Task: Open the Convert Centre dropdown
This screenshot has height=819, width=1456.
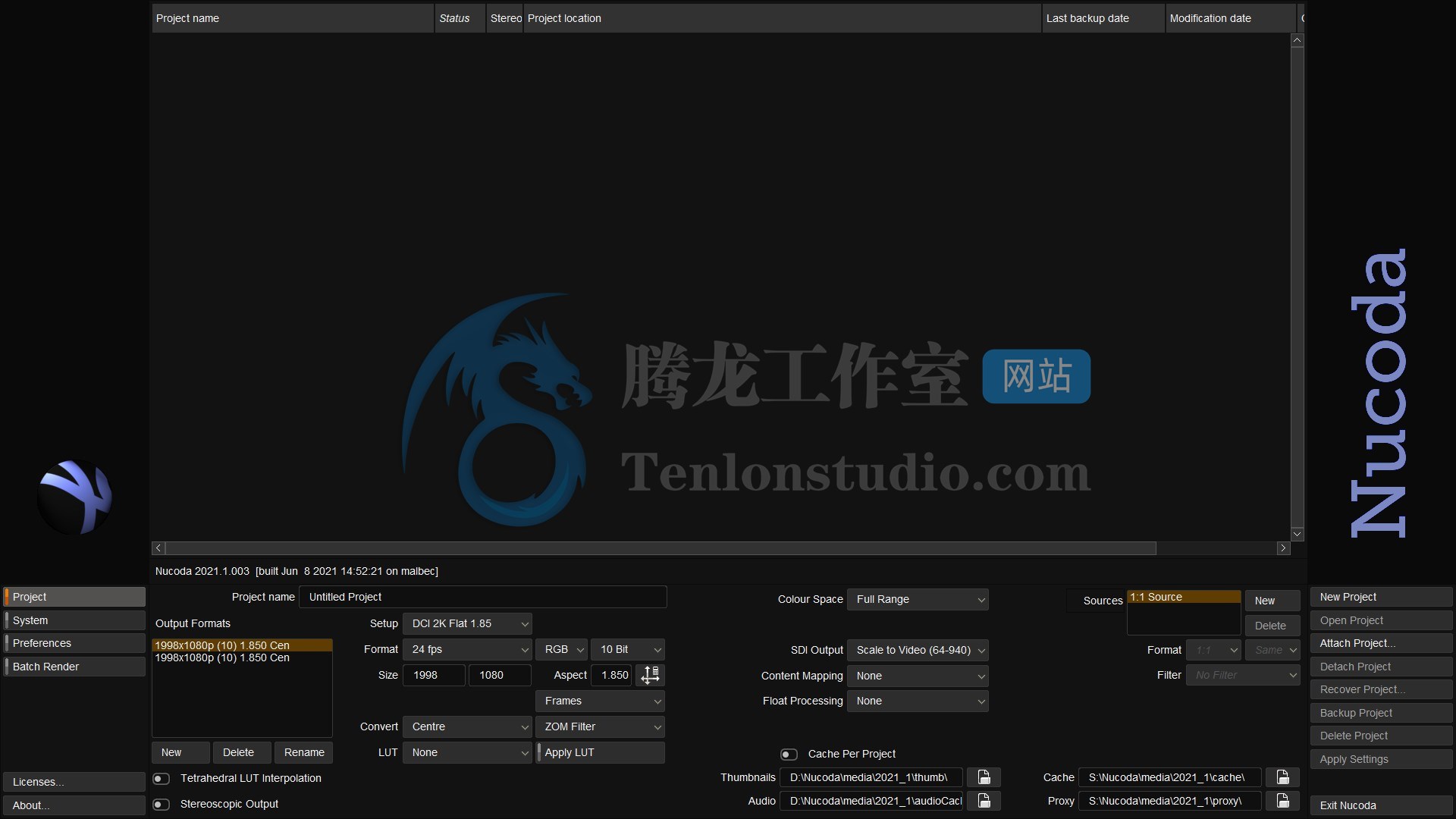Action: tap(467, 726)
